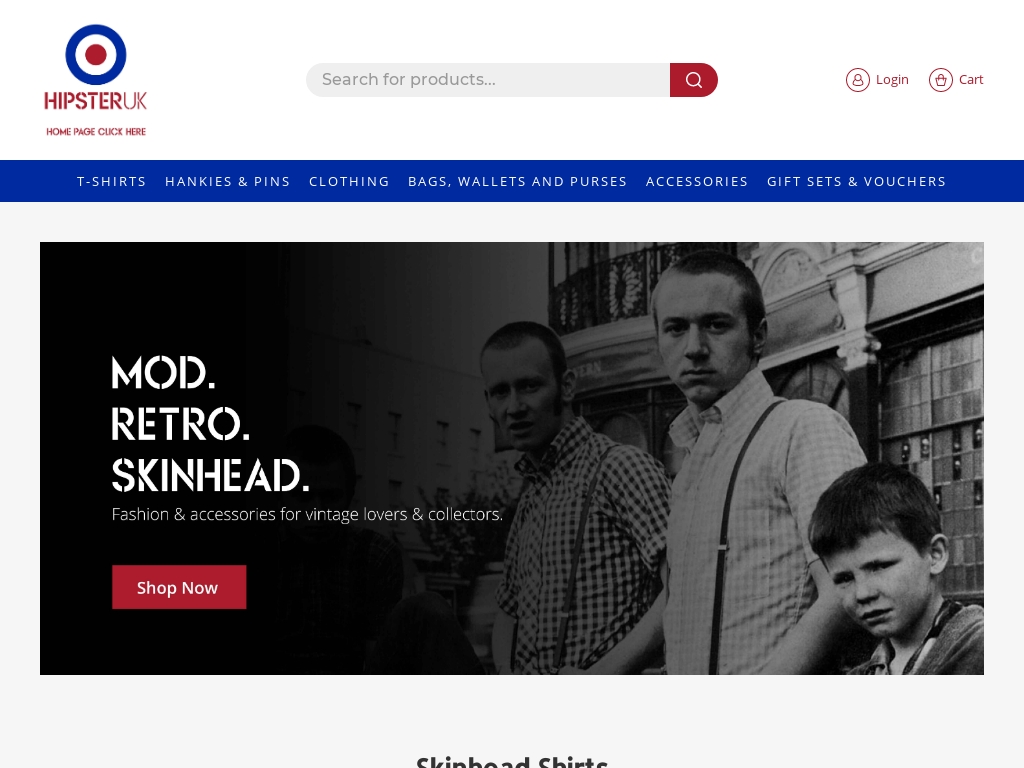Image resolution: width=1024 pixels, height=768 pixels.
Task: Click the red magnifying glass search button
Action: tap(694, 80)
